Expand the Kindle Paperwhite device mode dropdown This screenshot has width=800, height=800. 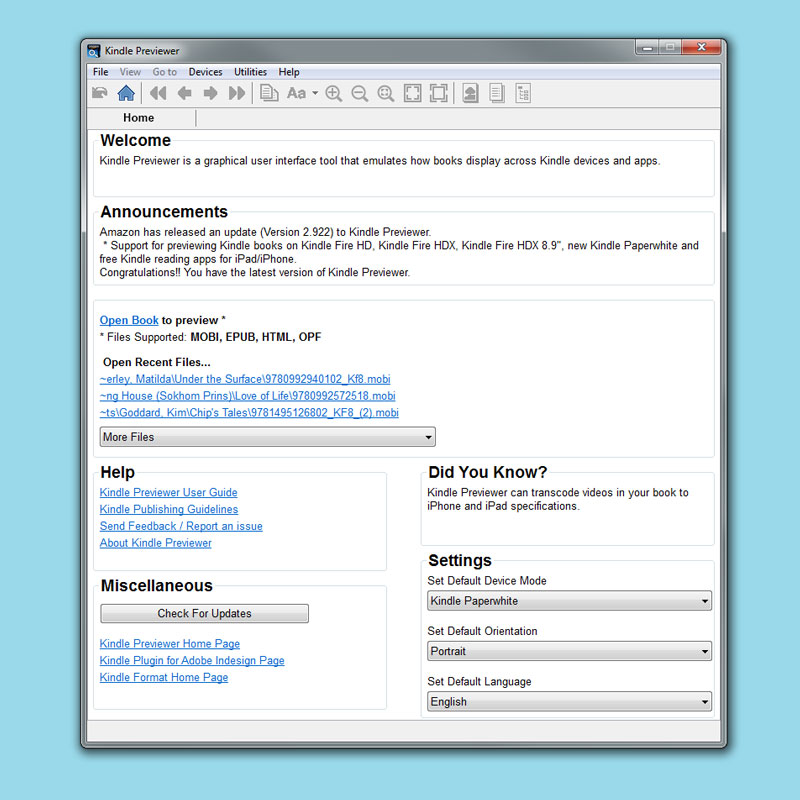tap(569, 601)
